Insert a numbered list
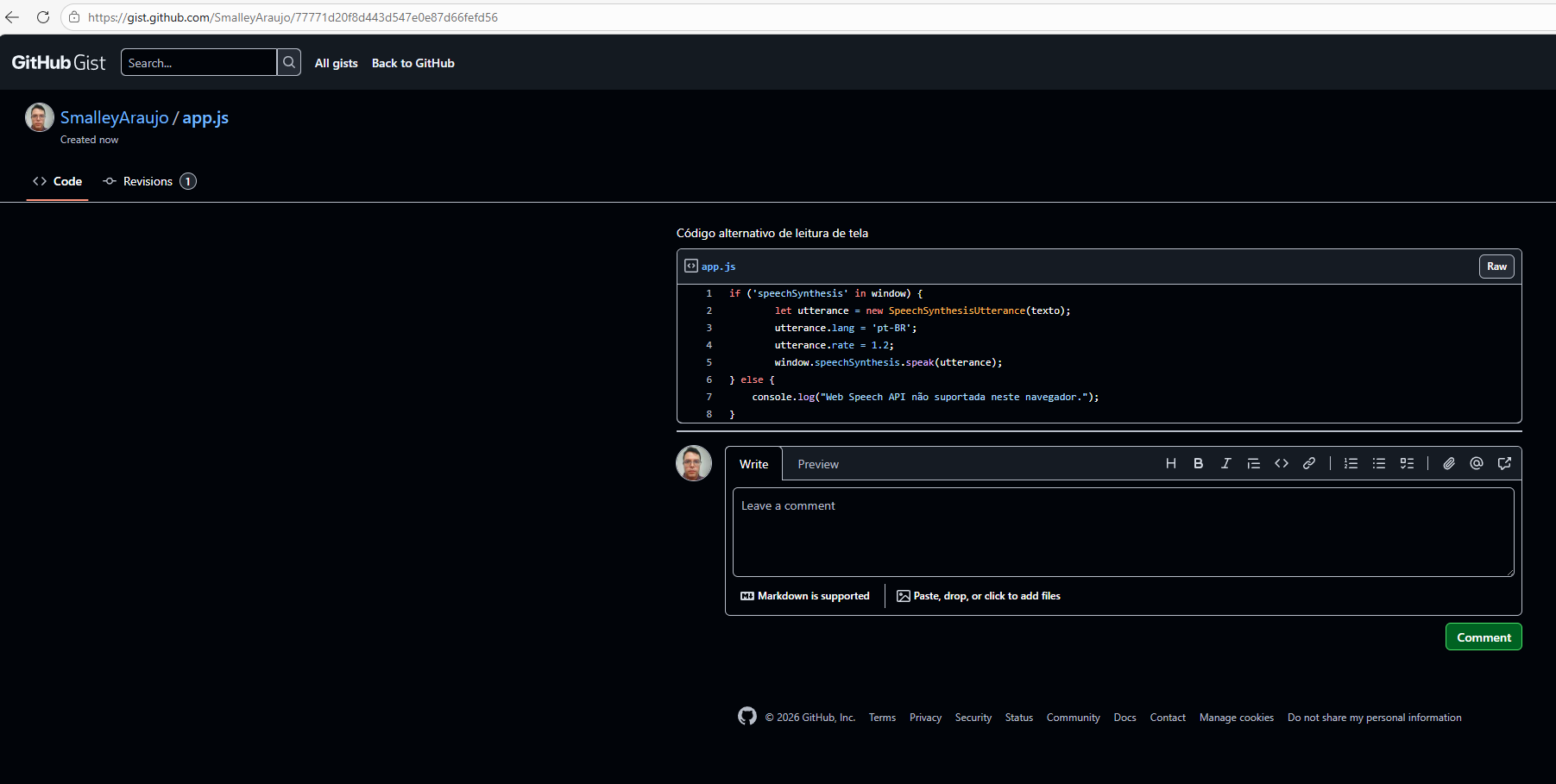 (1351, 464)
